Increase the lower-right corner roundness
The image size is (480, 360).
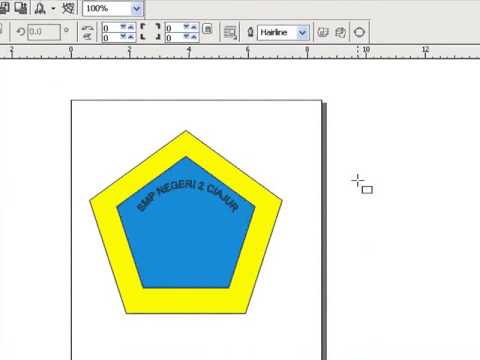click(x=195, y=37)
